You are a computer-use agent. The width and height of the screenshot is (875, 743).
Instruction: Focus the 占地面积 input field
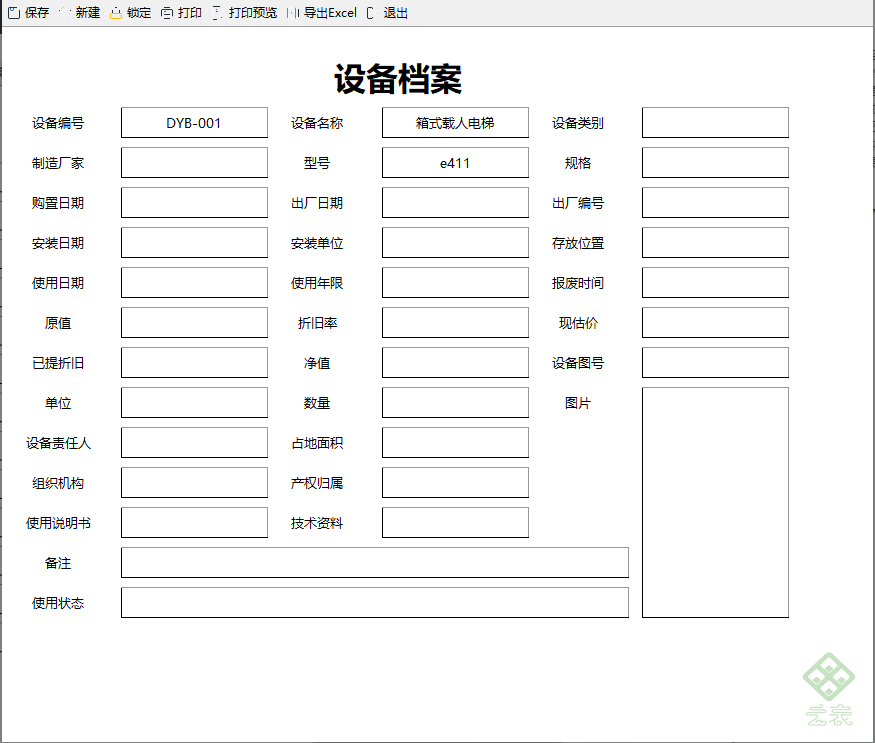click(455, 443)
